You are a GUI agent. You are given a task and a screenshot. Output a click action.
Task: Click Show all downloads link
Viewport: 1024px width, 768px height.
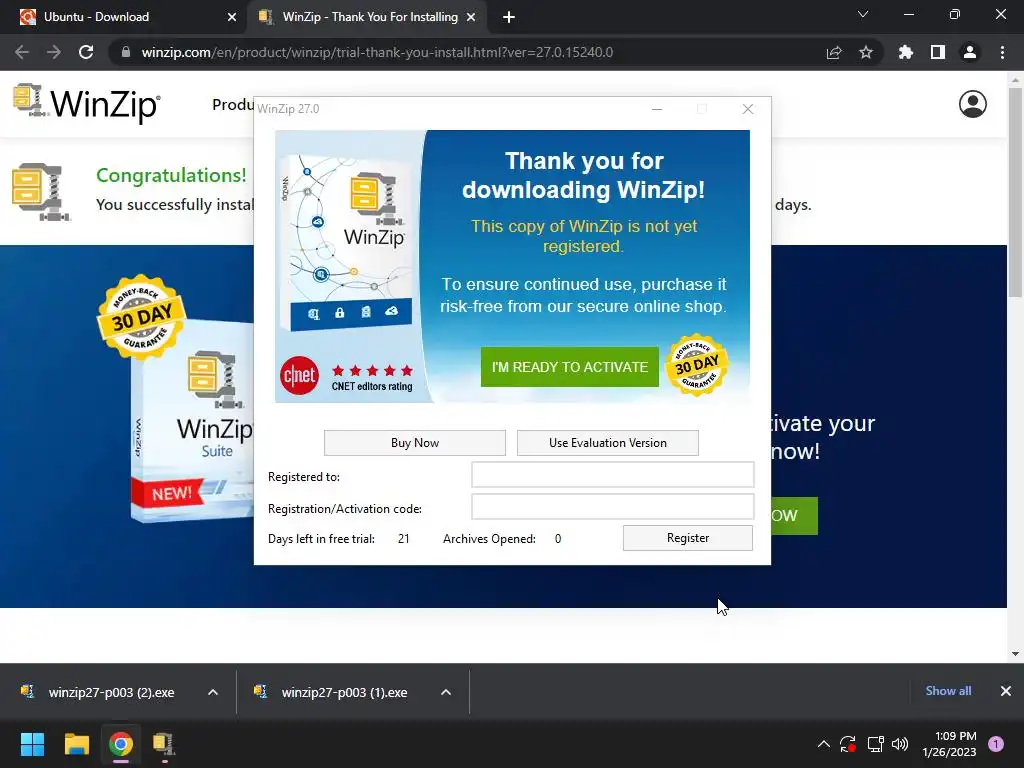tap(948, 691)
